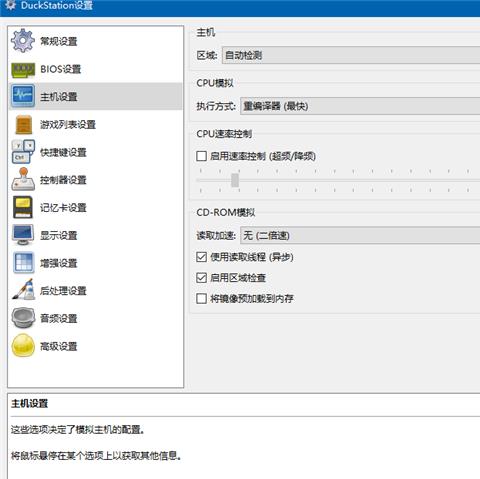
Task: Open 音频设置 category
Action: [x=95, y=318]
